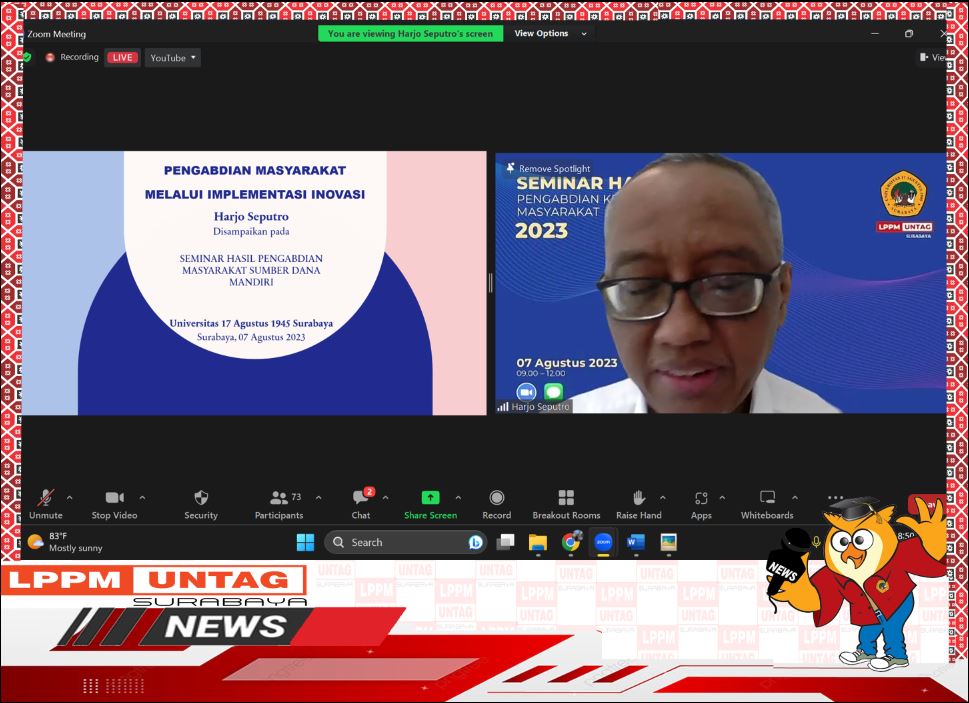Open File Explorer from taskbar
The image size is (969, 703).
click(538, 542)
